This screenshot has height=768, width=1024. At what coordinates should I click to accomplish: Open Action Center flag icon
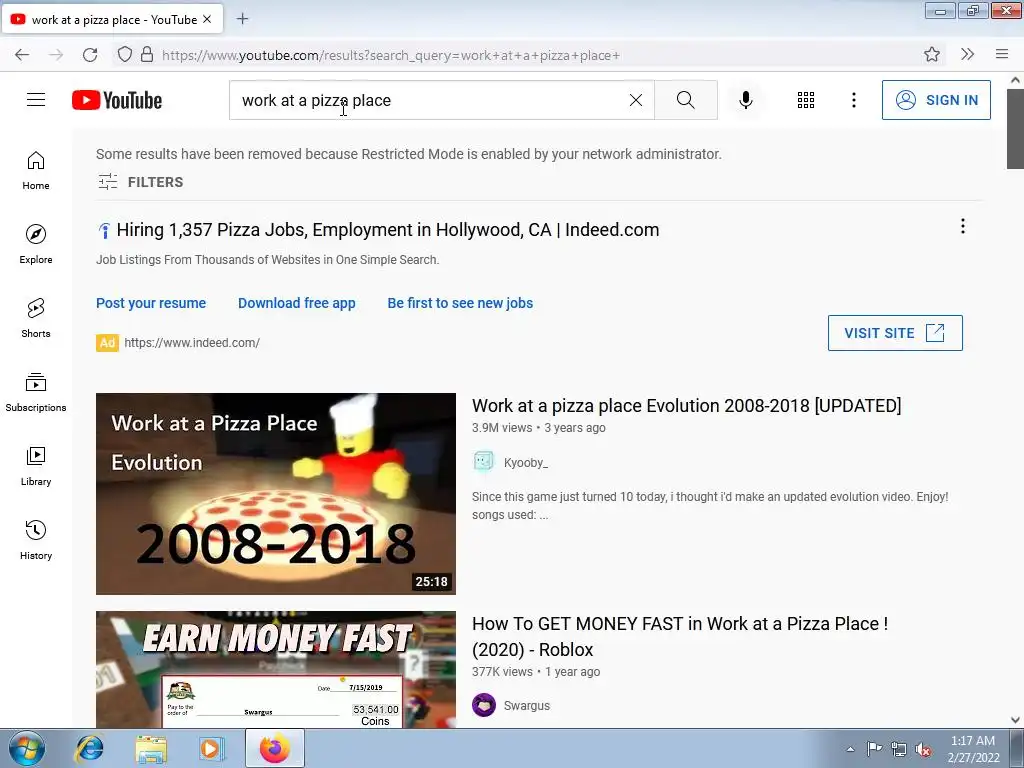click(874, 749)
